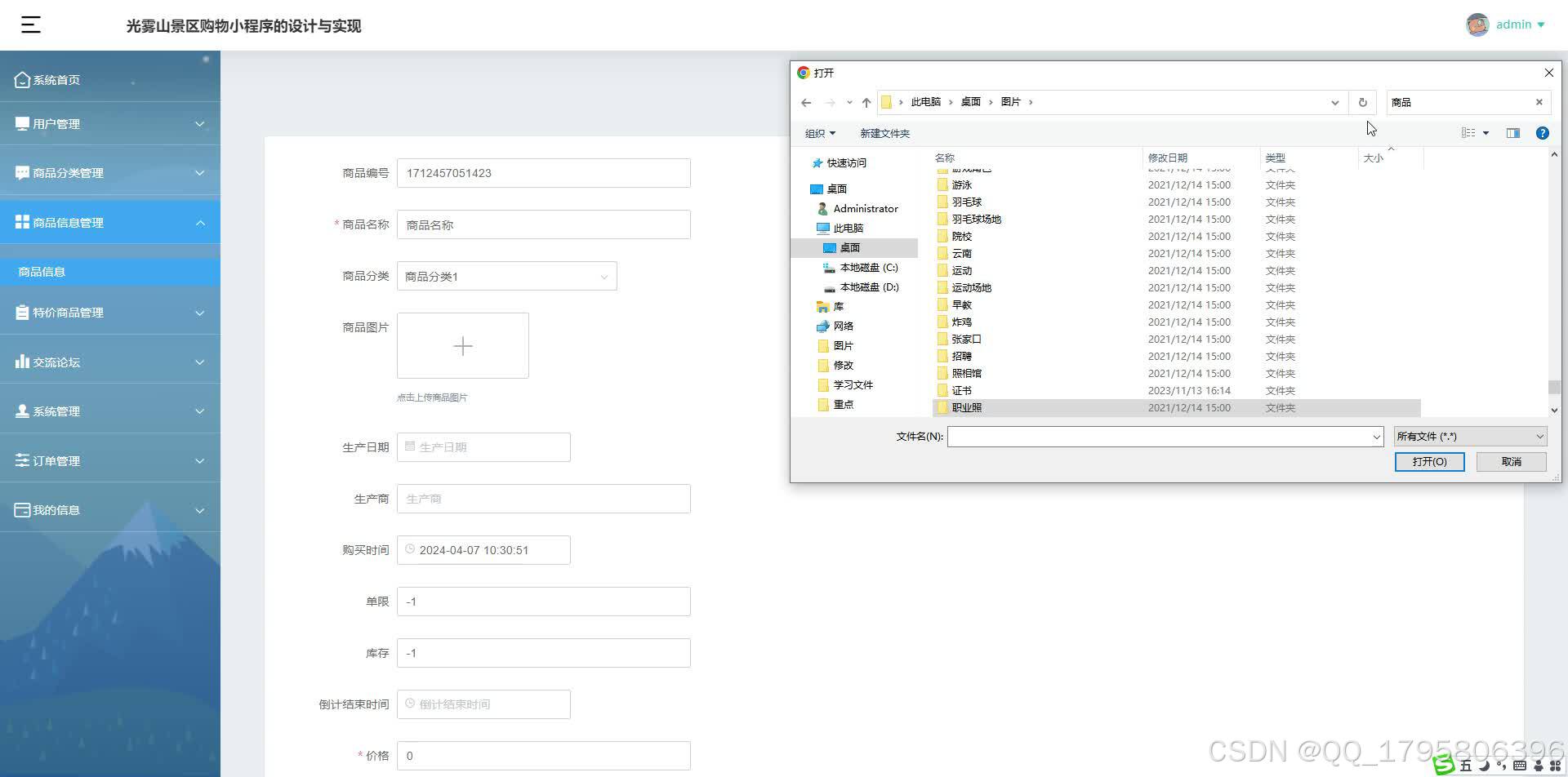Toggle the preview pane icon
1568x777 pixels.
coord(1513,133)
